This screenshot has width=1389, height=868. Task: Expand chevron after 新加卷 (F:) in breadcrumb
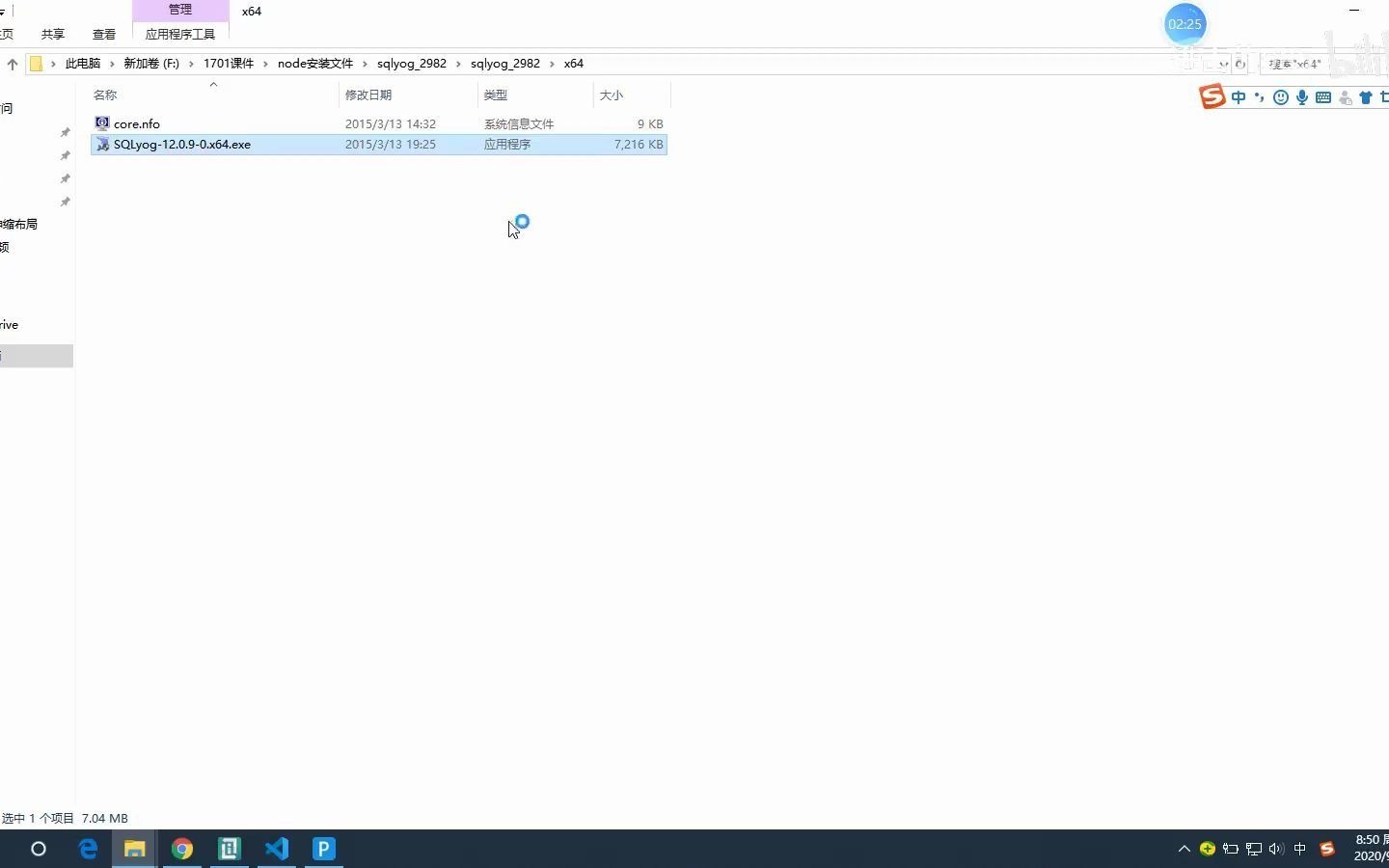pos(191,64)
